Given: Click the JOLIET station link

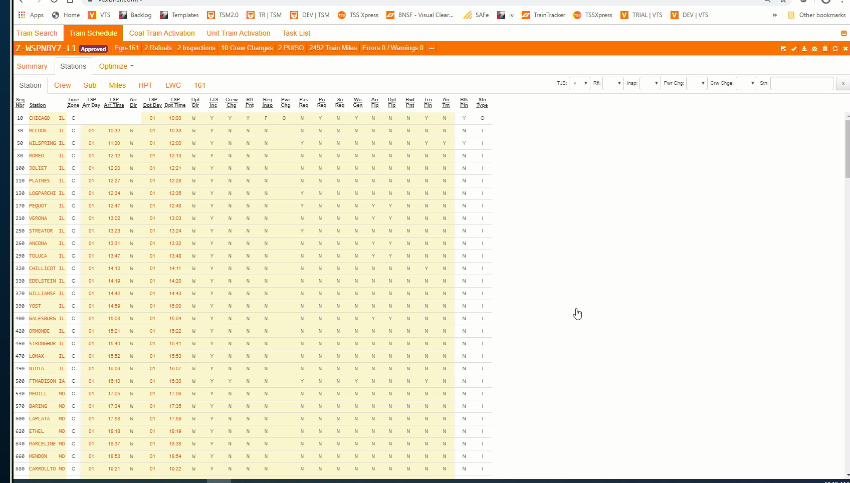Looking at the screenshot, I should 38,168.
